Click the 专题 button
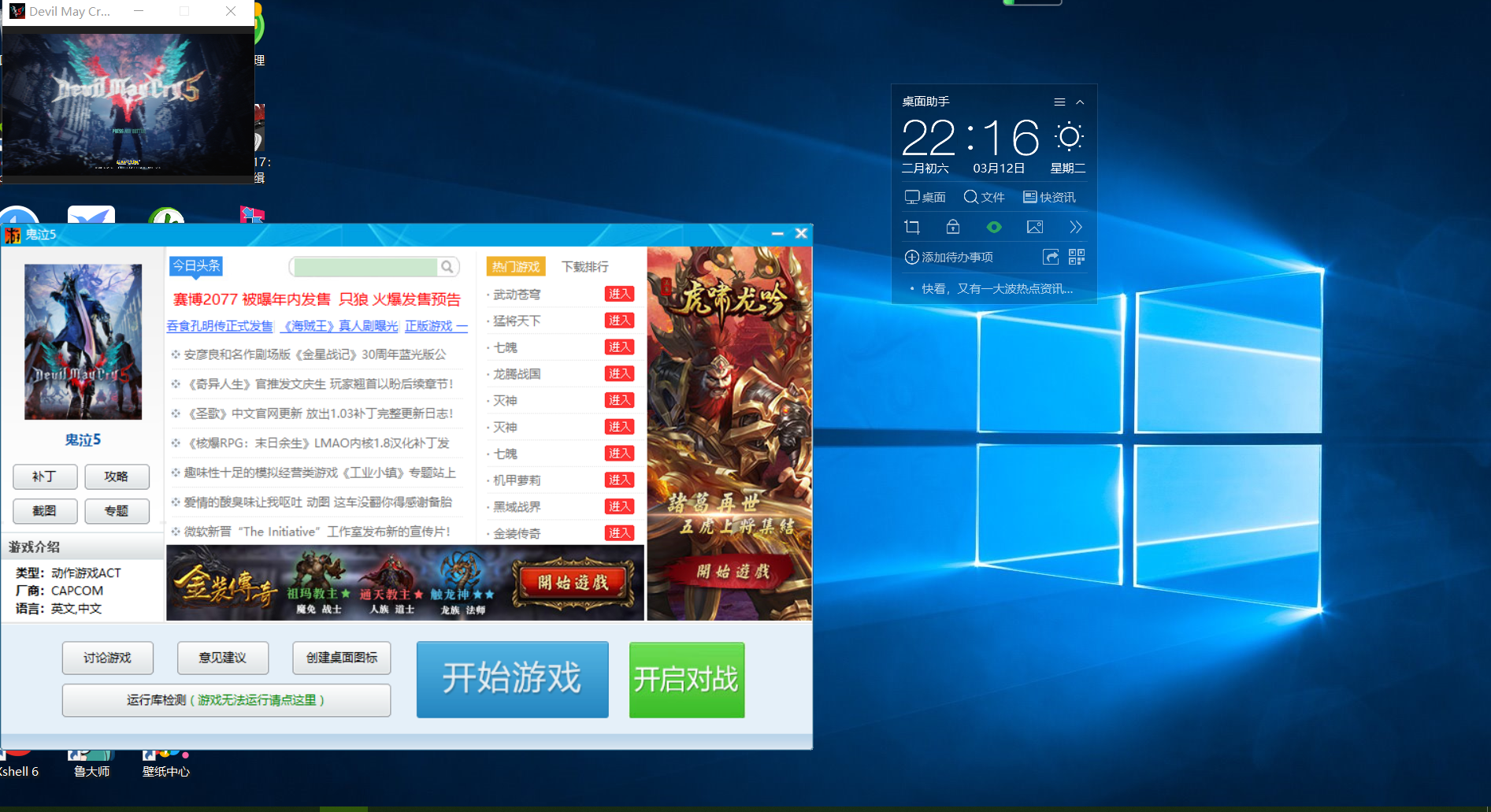The height and width of the screenshot is (812, 1491). pyautogui.click(x=117, y=511)
